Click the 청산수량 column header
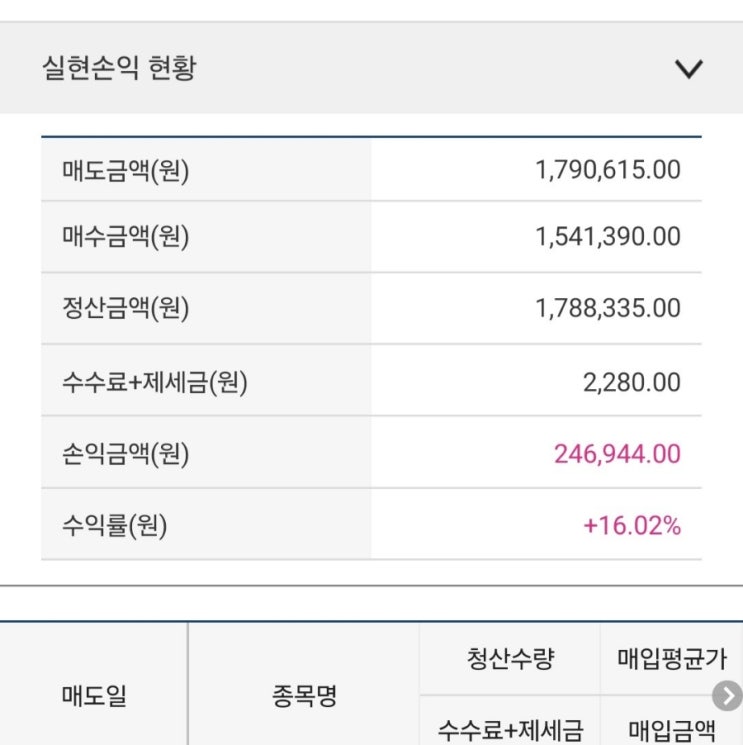 click(510, 660)
